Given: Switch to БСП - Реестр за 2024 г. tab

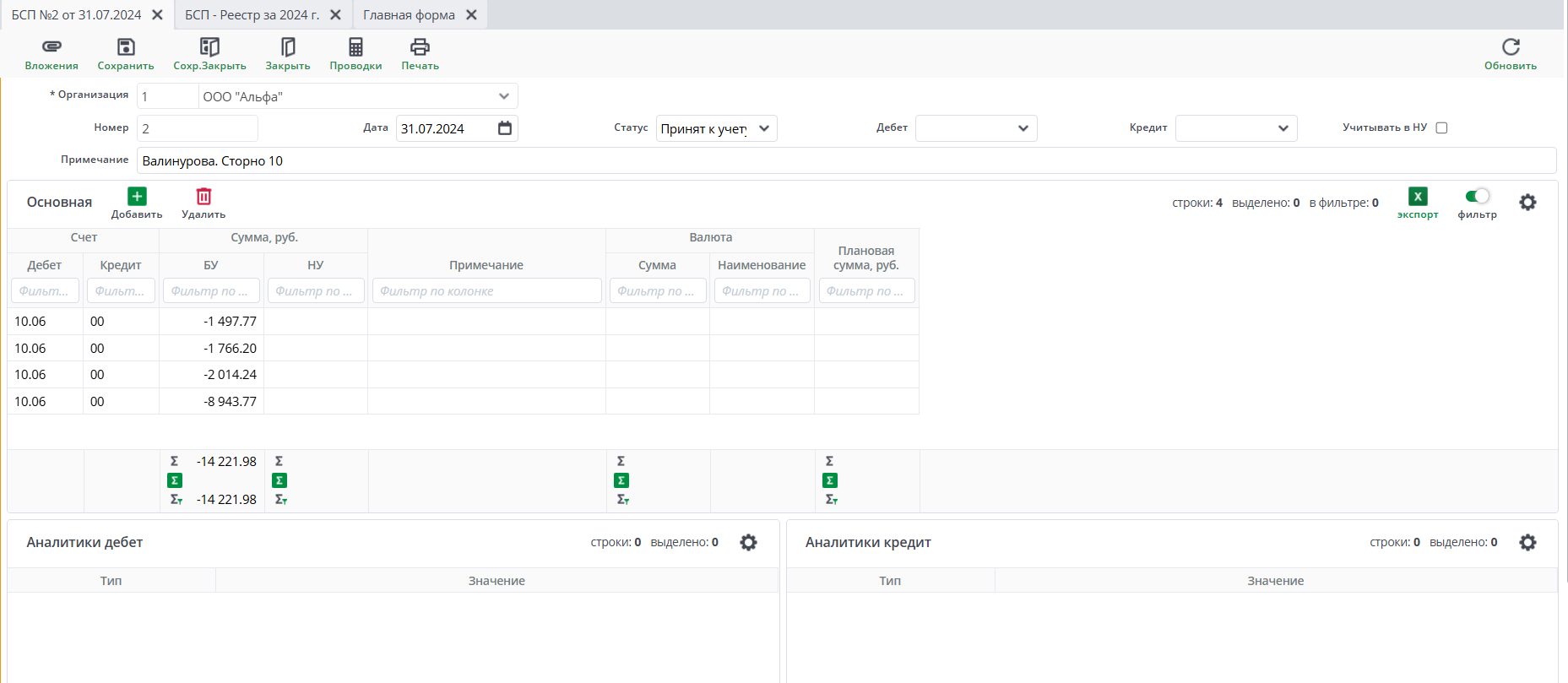Looking at the screenshot, I should pos(252,15).
